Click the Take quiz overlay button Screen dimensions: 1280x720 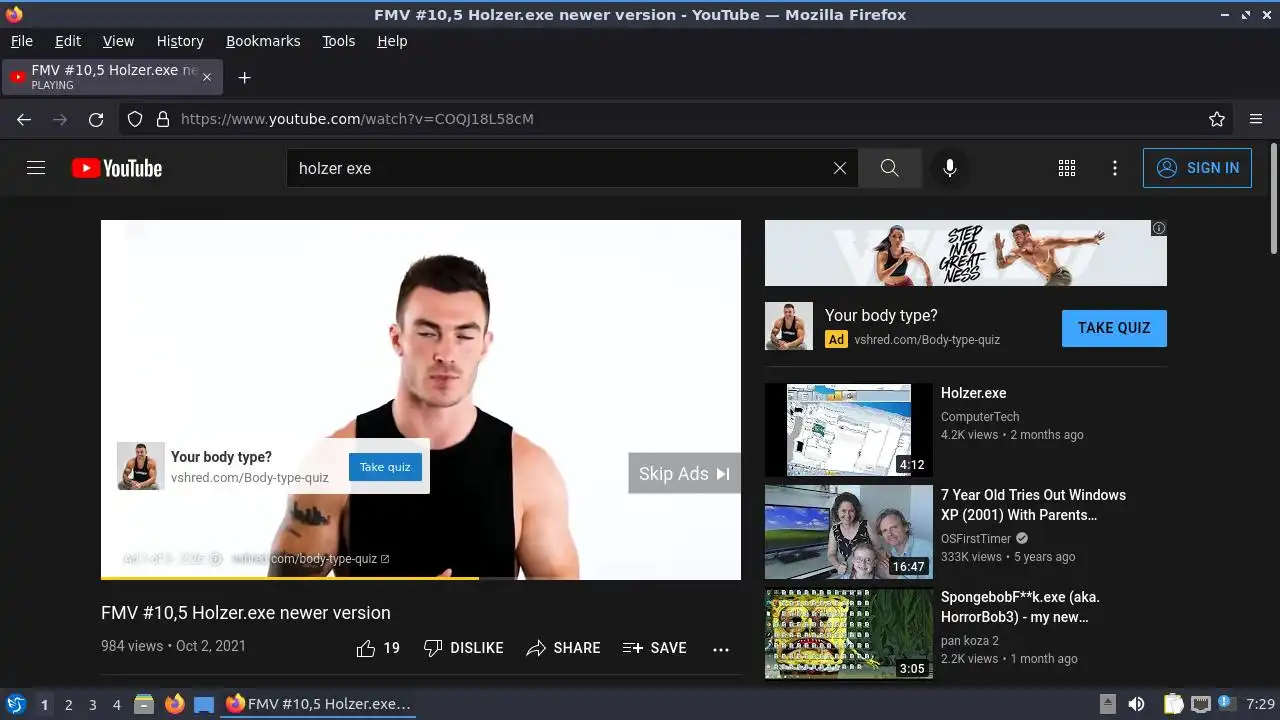click(x=385, y=467)
